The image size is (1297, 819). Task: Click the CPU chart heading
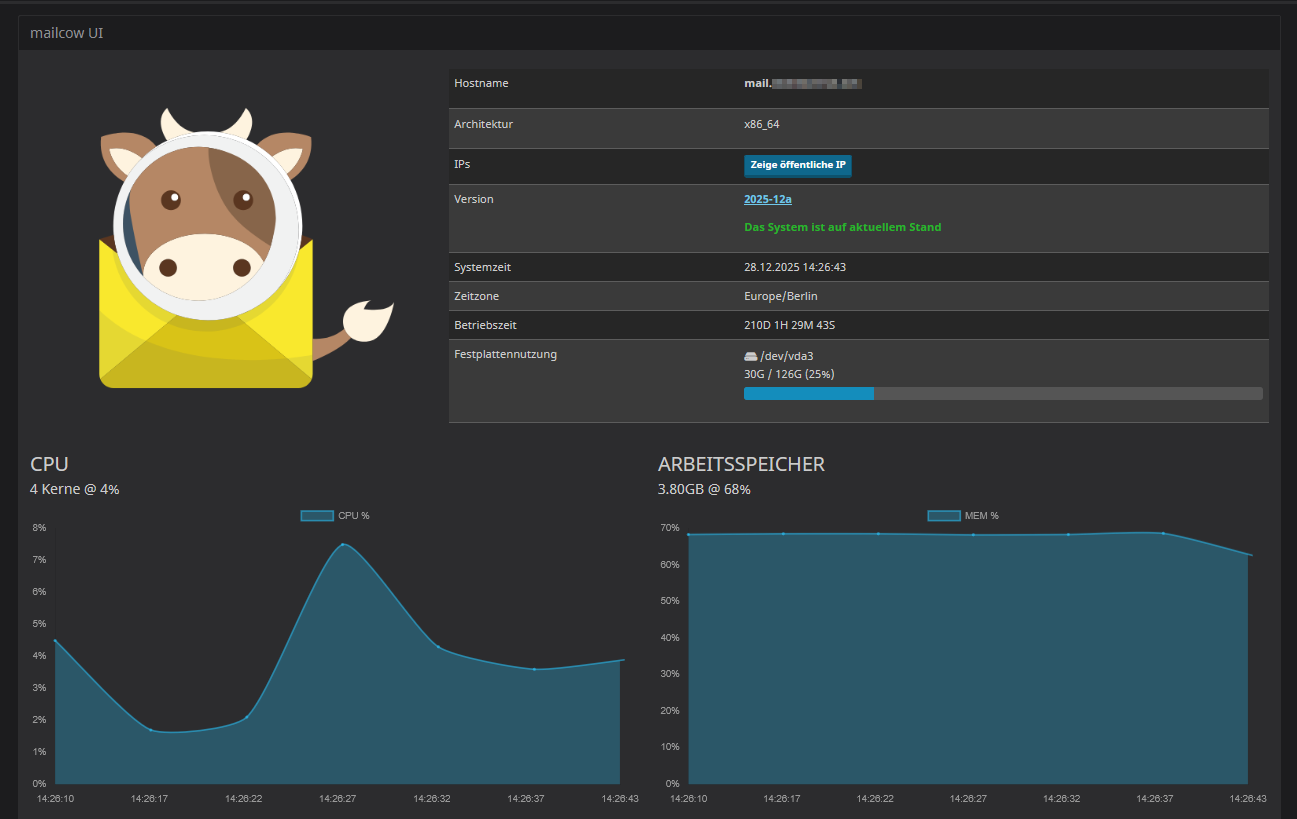[49, 464]
